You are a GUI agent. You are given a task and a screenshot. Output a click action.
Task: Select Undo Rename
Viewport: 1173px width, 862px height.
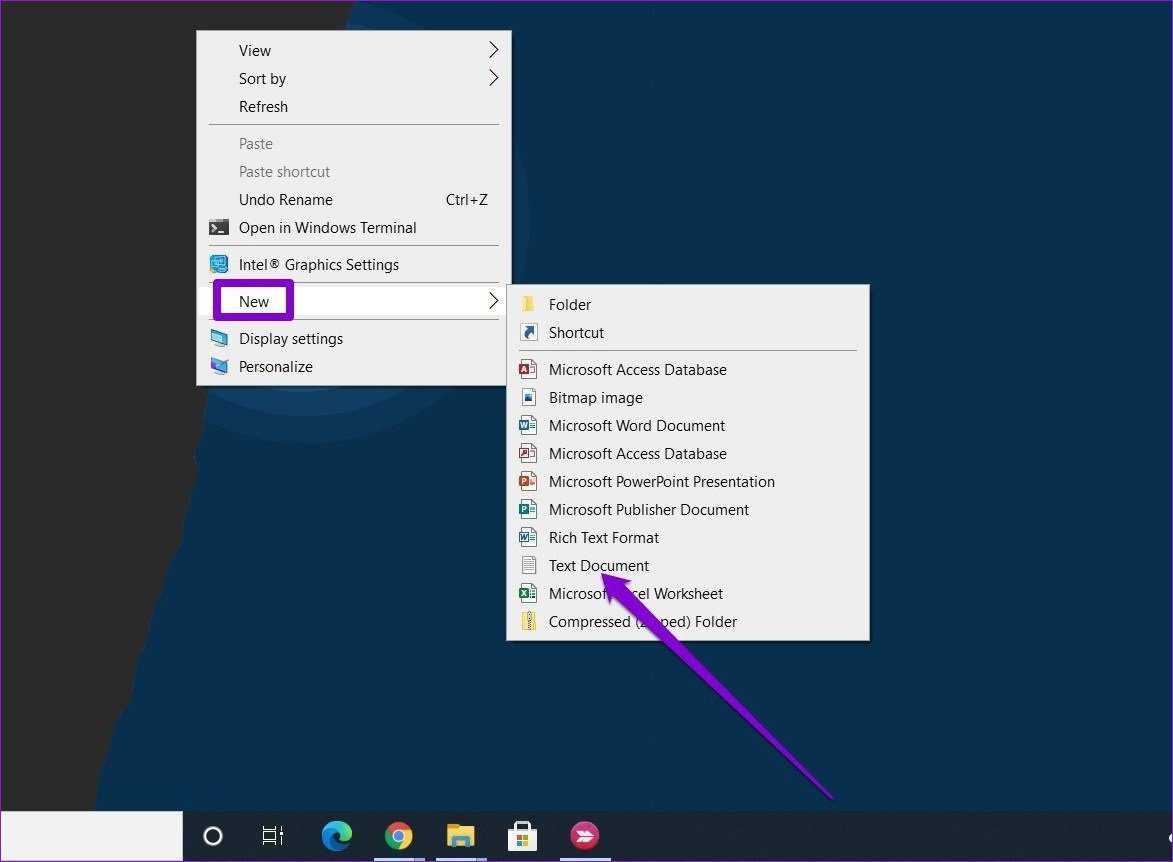point(286,200)
